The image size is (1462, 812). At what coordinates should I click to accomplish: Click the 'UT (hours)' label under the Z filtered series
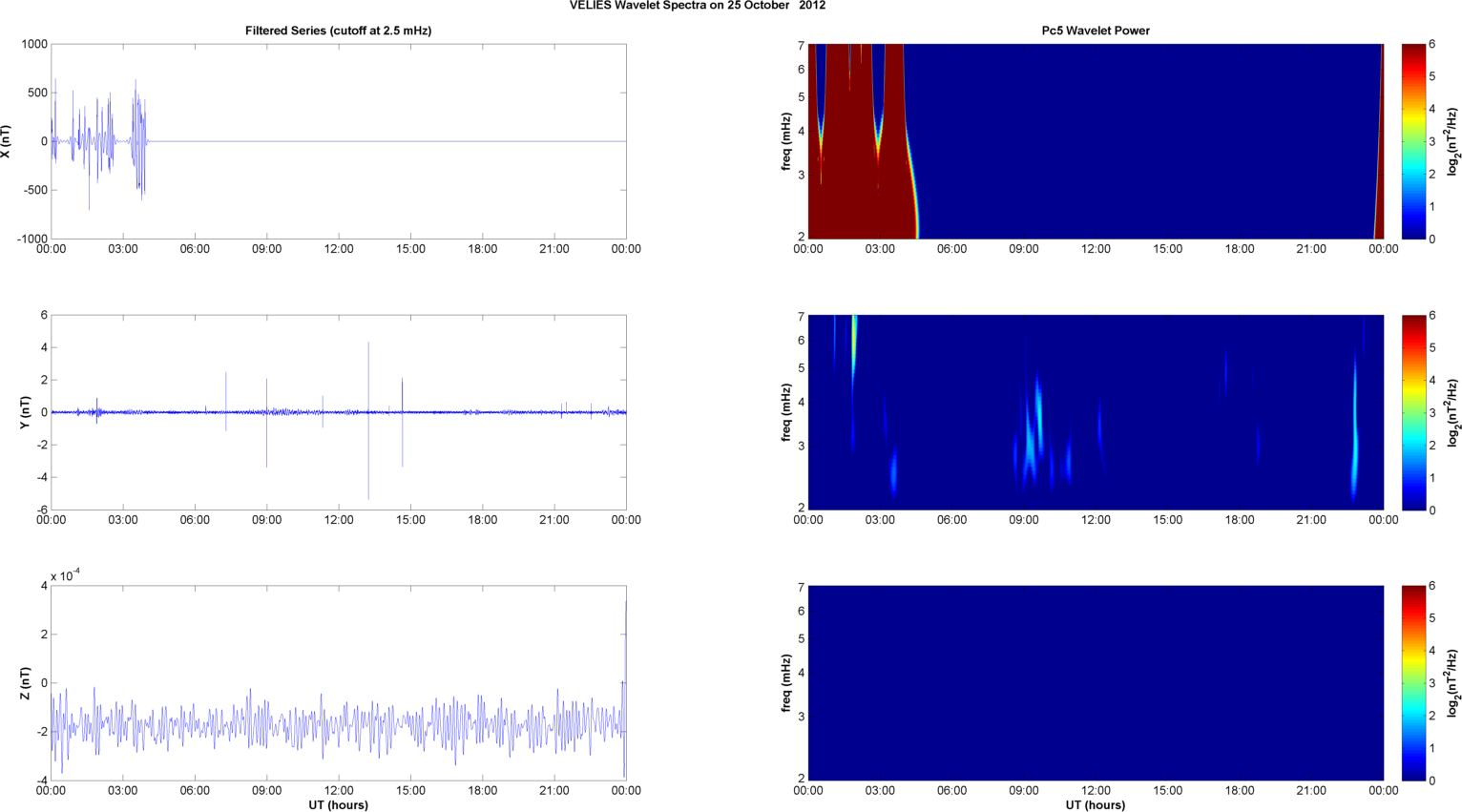click(x=338, y=804)
